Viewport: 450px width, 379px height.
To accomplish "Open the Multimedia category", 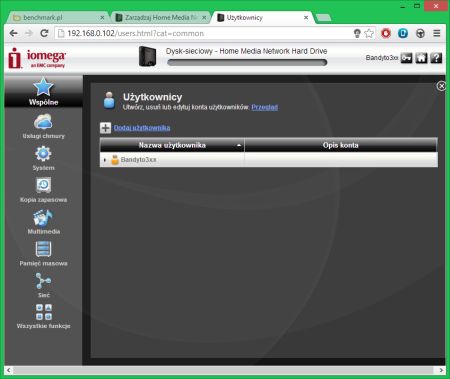I will coord(43,222).
